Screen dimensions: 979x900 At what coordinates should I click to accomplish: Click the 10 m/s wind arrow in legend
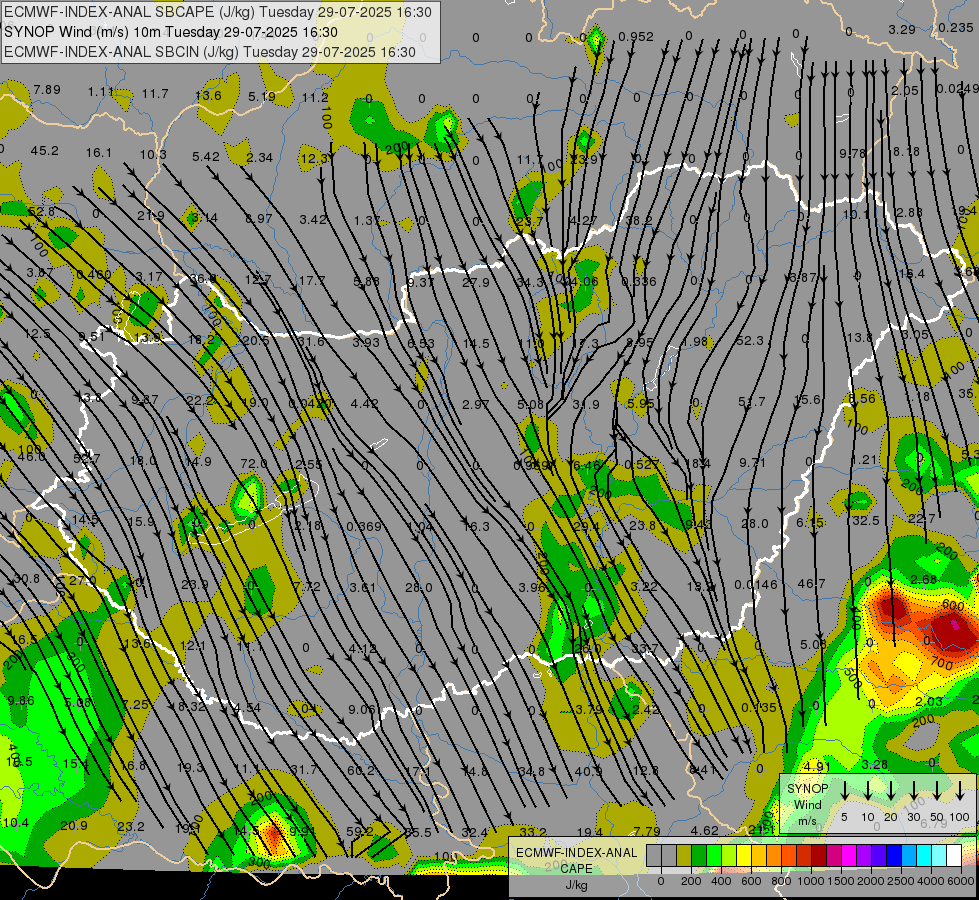tap(867, 791)
